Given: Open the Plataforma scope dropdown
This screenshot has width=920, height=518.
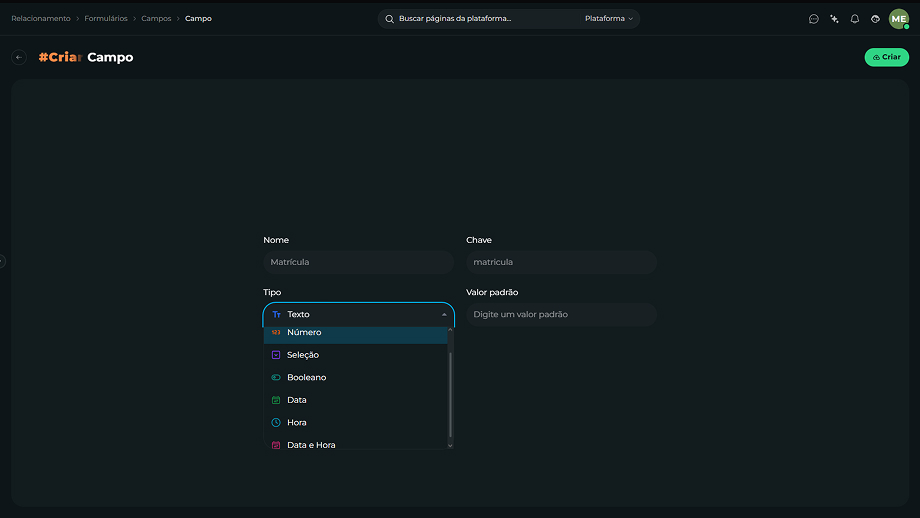Looking at the screenshot, I should (x=608, y=19).
